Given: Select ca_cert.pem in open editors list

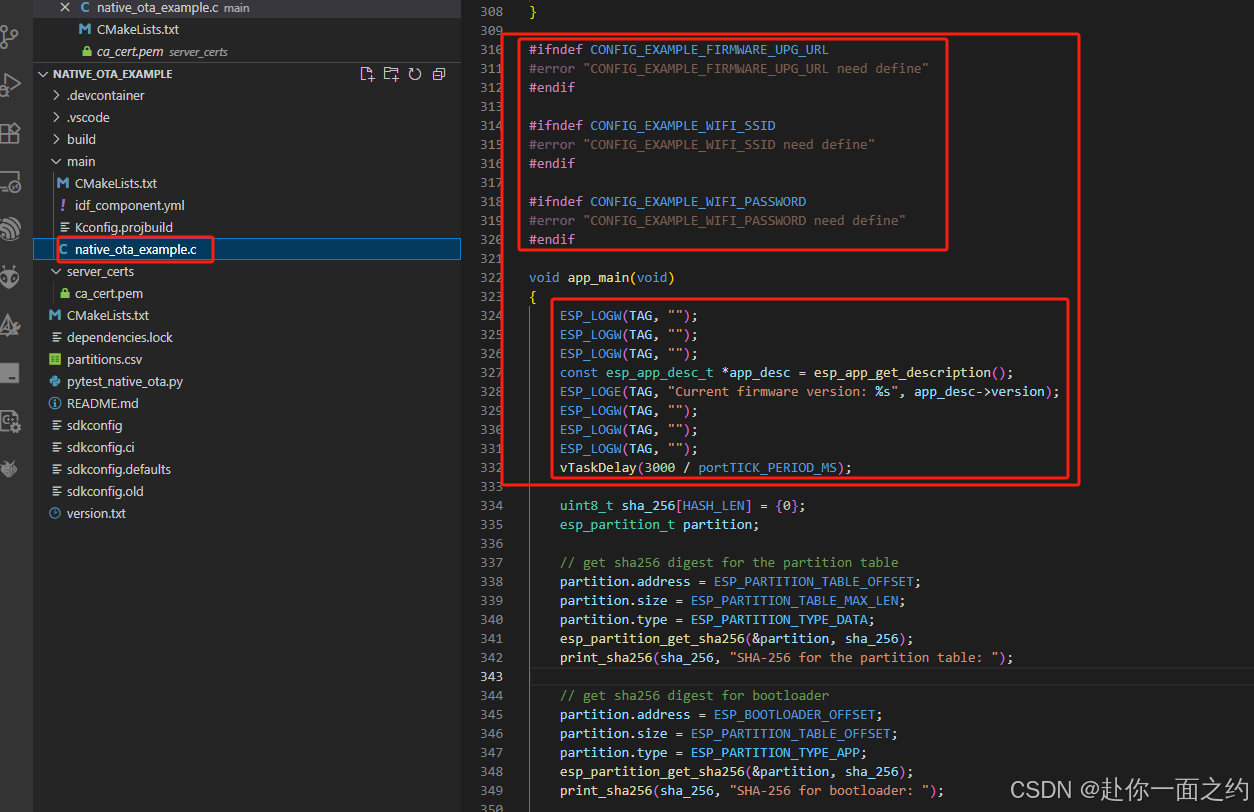Looking at the screenshot, I should [131, 52].
